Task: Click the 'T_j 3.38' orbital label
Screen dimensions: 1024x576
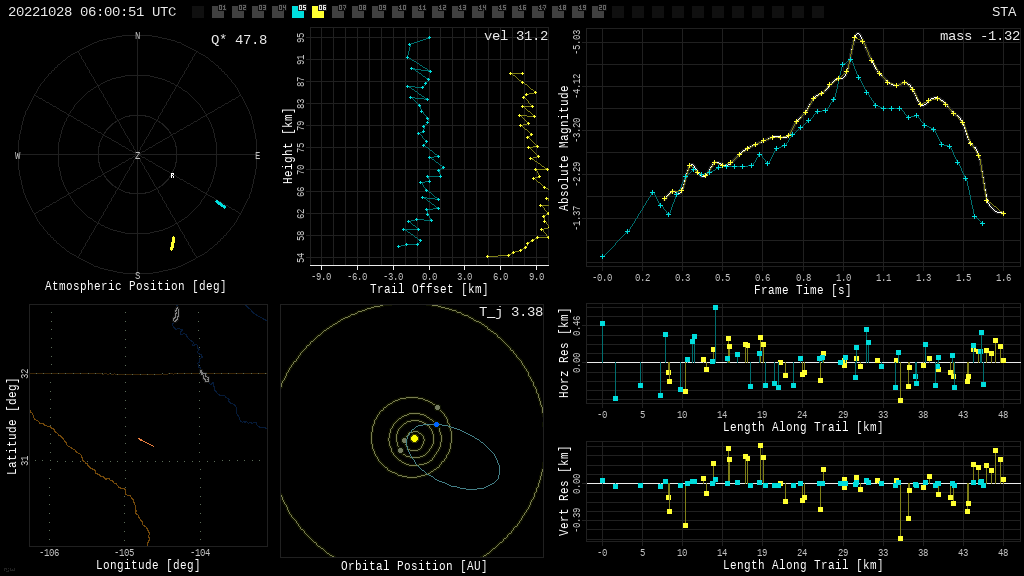Action: (x=510, y=313)
